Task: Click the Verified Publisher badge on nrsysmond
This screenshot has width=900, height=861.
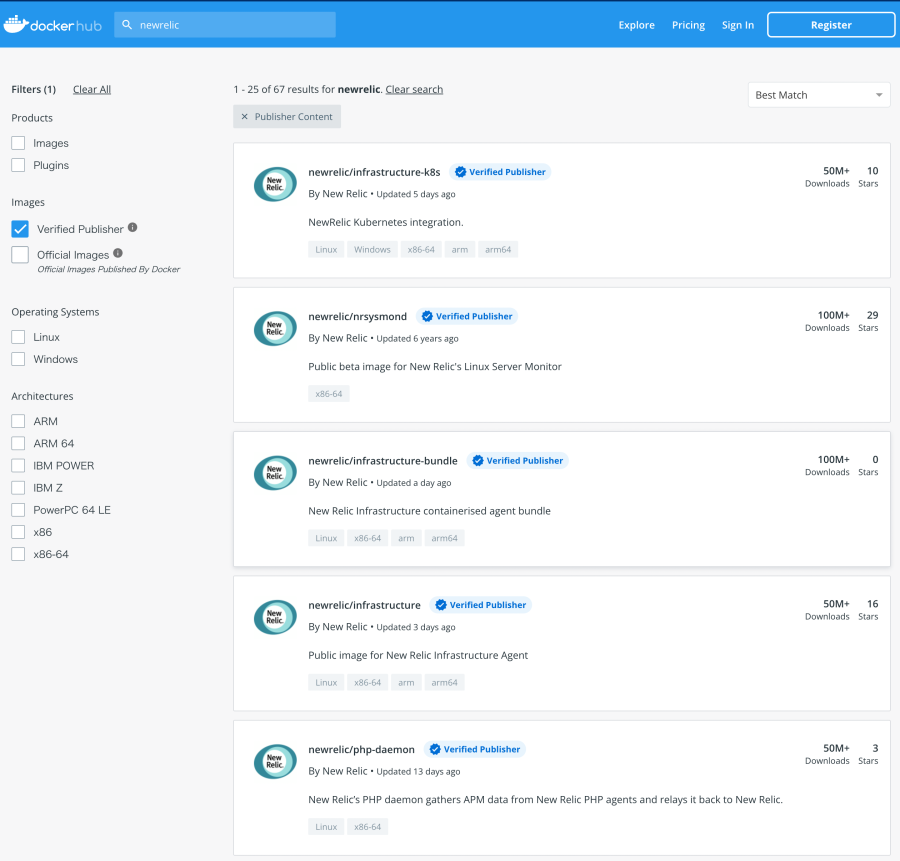Action: [x=467, y=315]
